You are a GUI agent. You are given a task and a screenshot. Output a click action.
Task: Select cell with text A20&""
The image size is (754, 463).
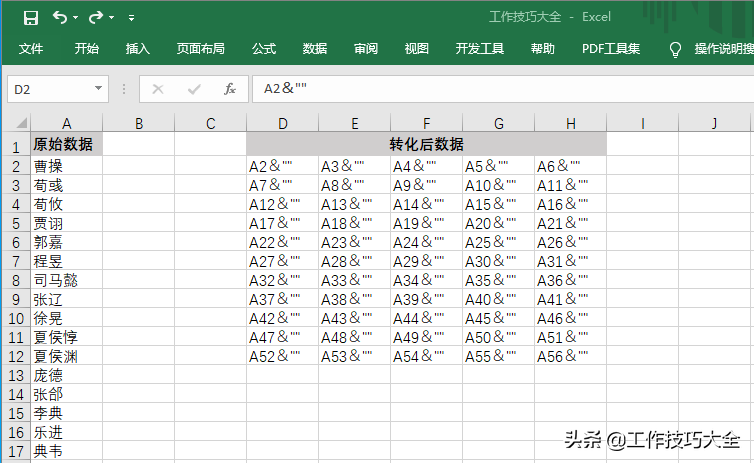click(x=498, y=223)
